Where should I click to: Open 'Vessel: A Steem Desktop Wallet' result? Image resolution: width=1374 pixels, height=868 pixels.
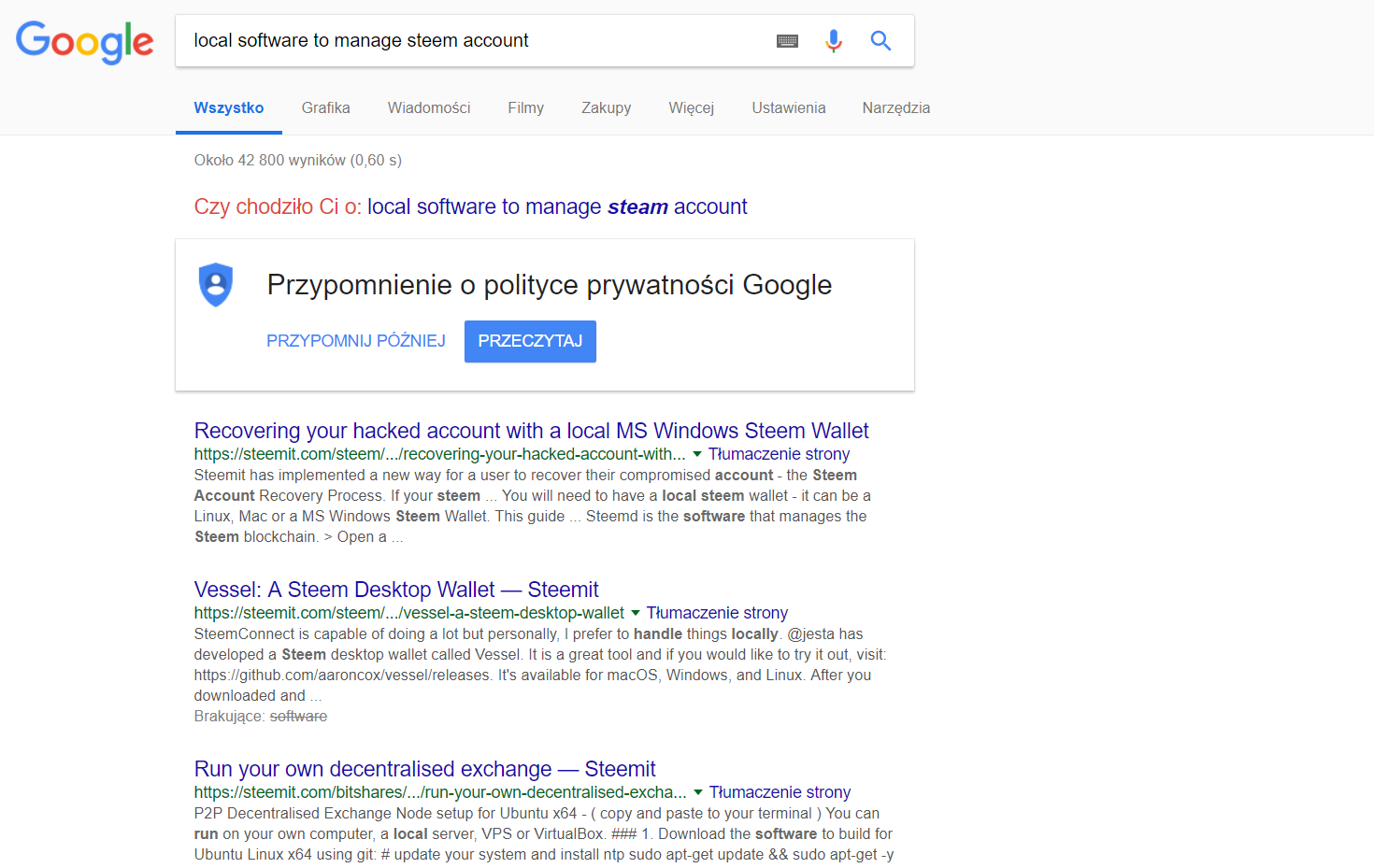(396, 590)
